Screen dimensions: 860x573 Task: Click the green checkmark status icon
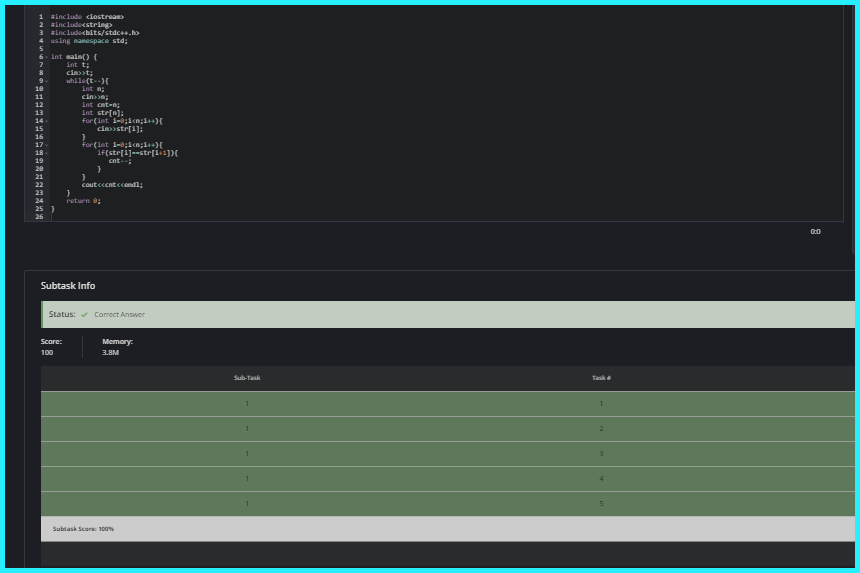pos(84,315)
